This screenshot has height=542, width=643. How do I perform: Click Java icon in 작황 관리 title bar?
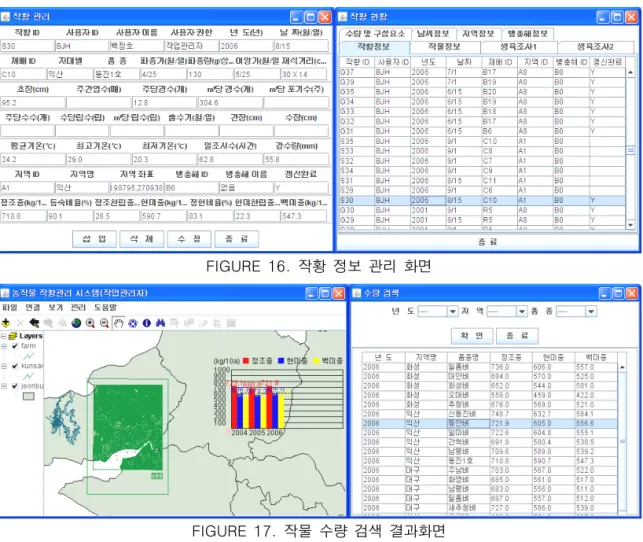(5, 17)
